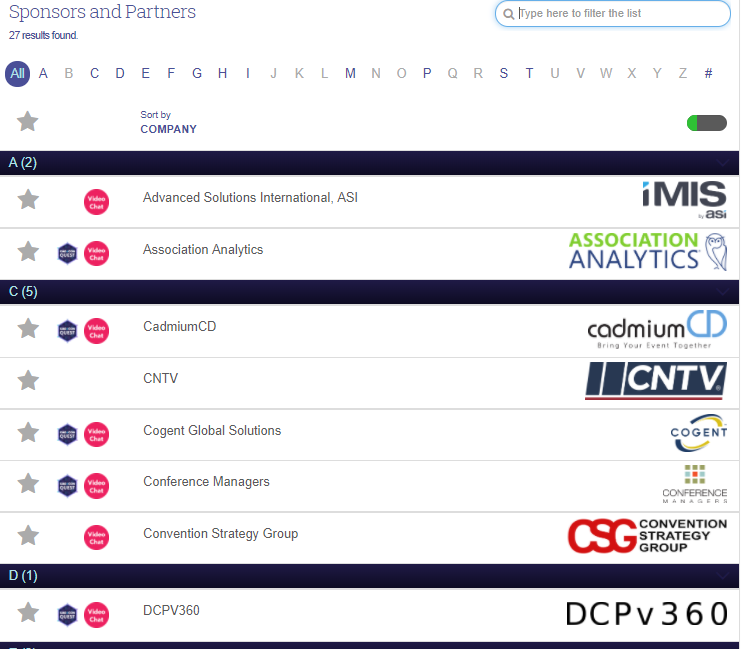Mark Cogent Global Solutions as favorite

click(28, 432)
